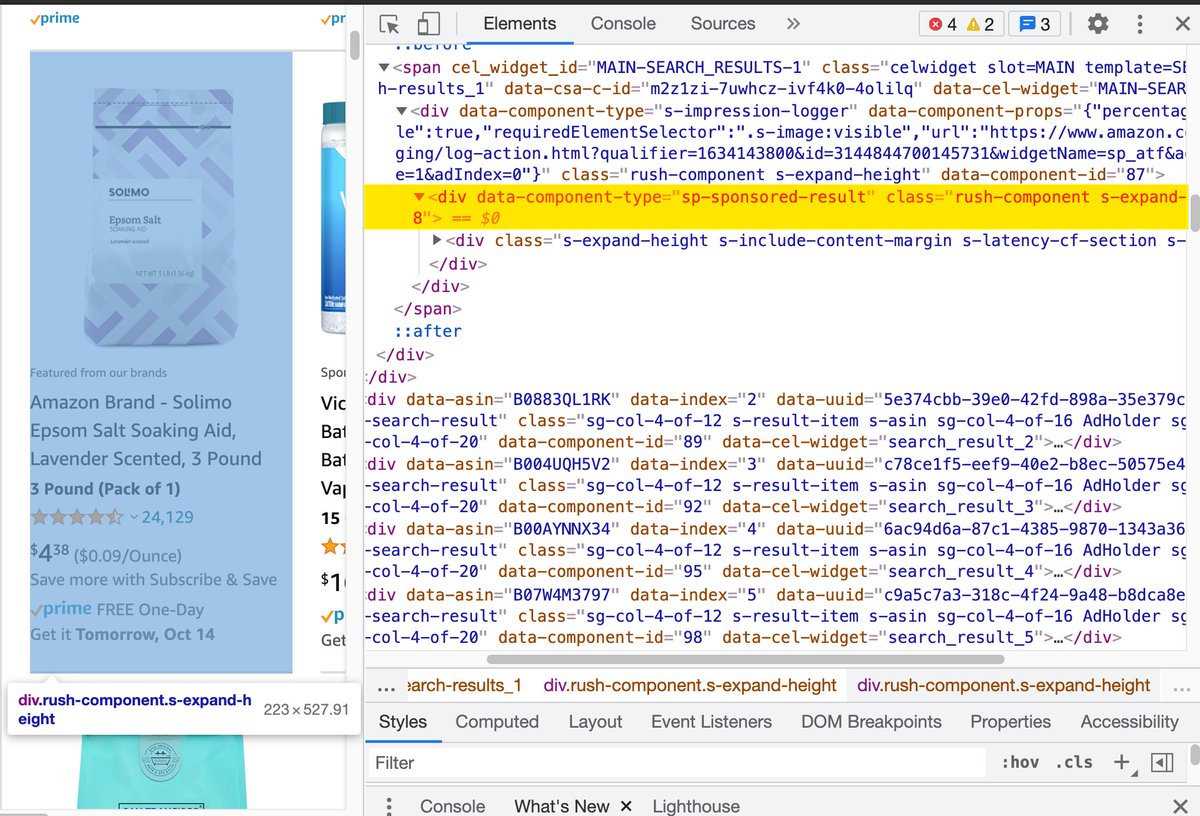1200x816 pixels.
Task: Click the 3 Pound (Pack of 1) label
Action: (105, 489)
